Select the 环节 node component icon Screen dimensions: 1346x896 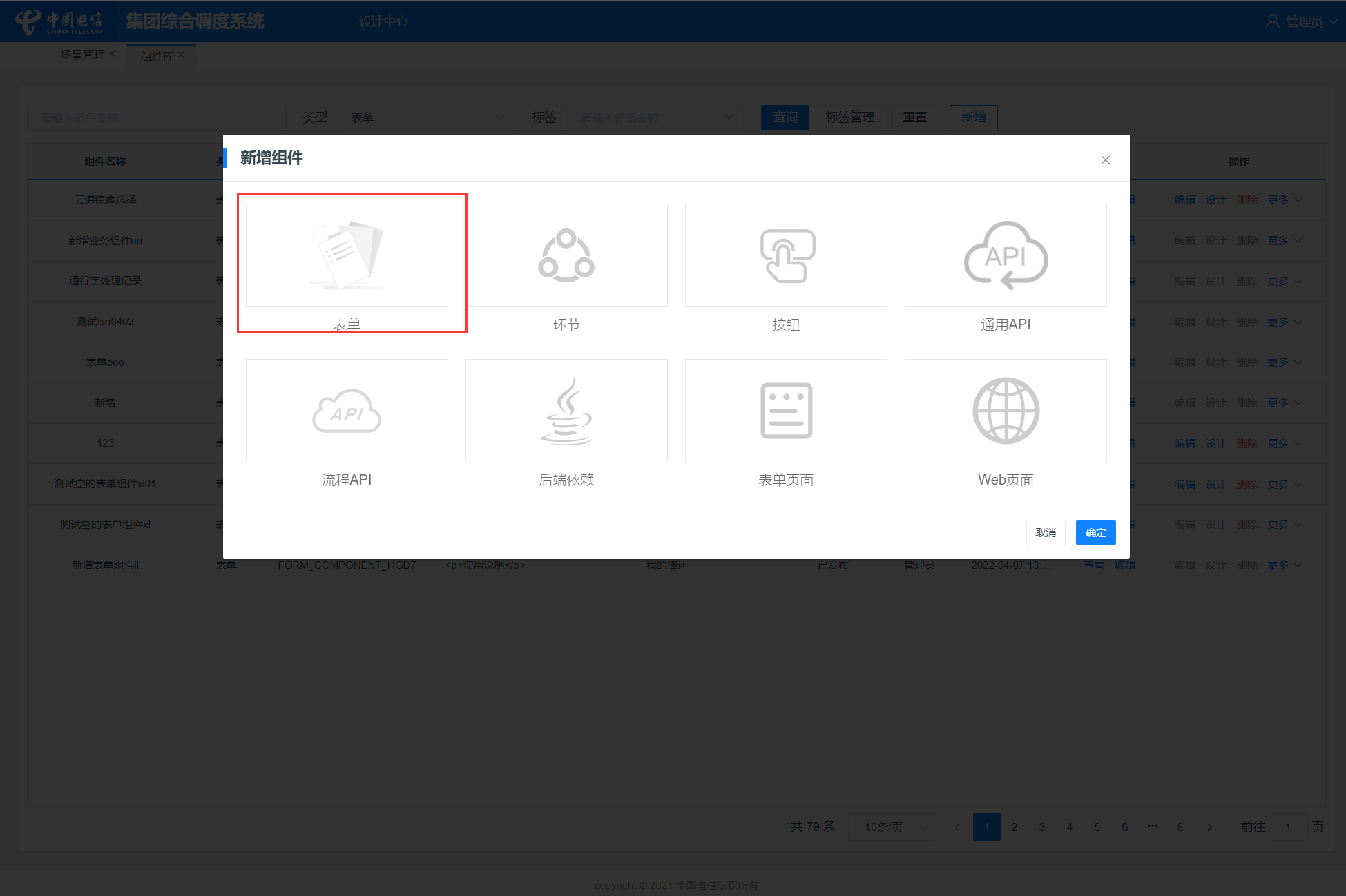[x=566, y=255]
